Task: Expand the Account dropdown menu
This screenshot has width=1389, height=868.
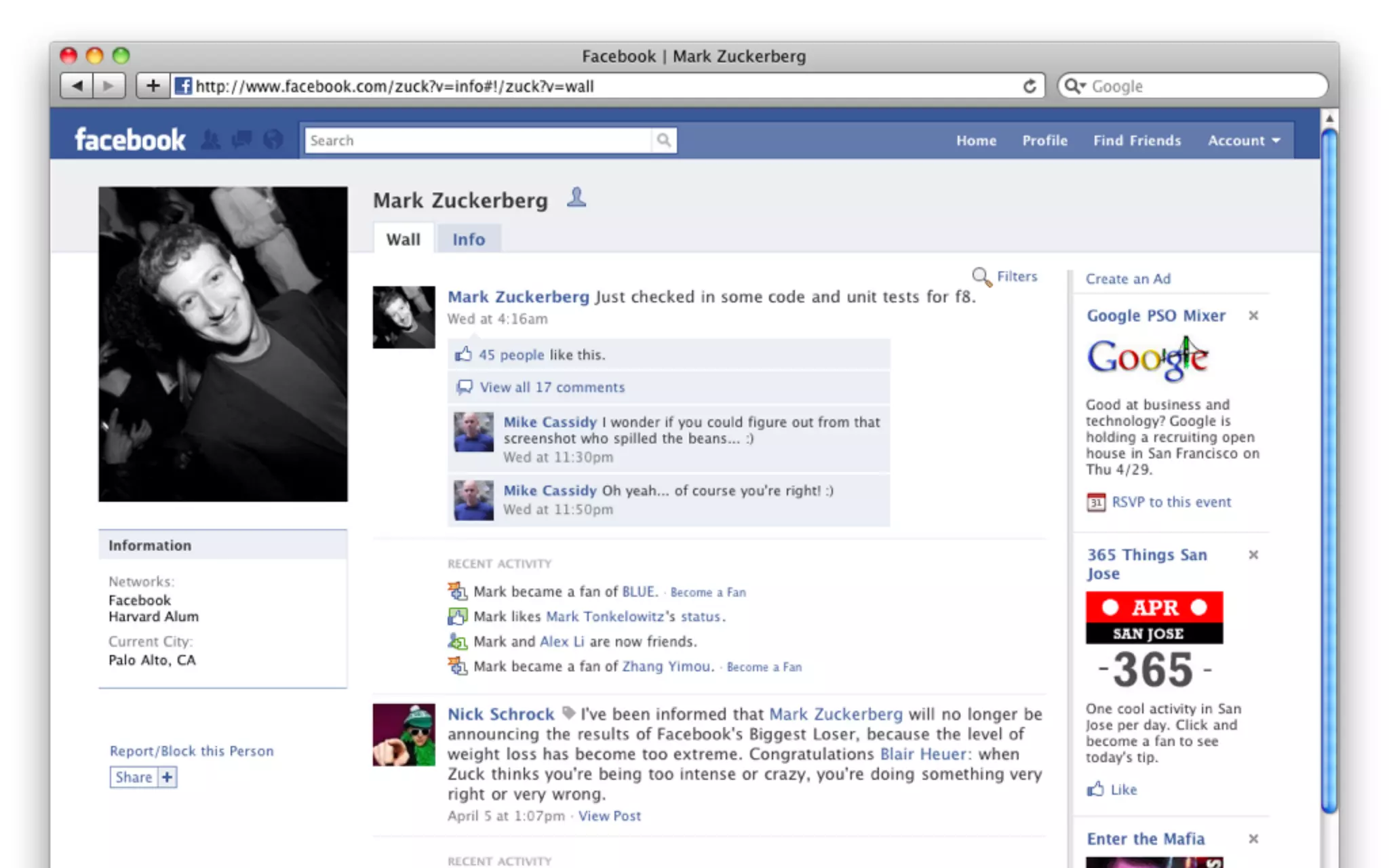Action: (1243, 140)
